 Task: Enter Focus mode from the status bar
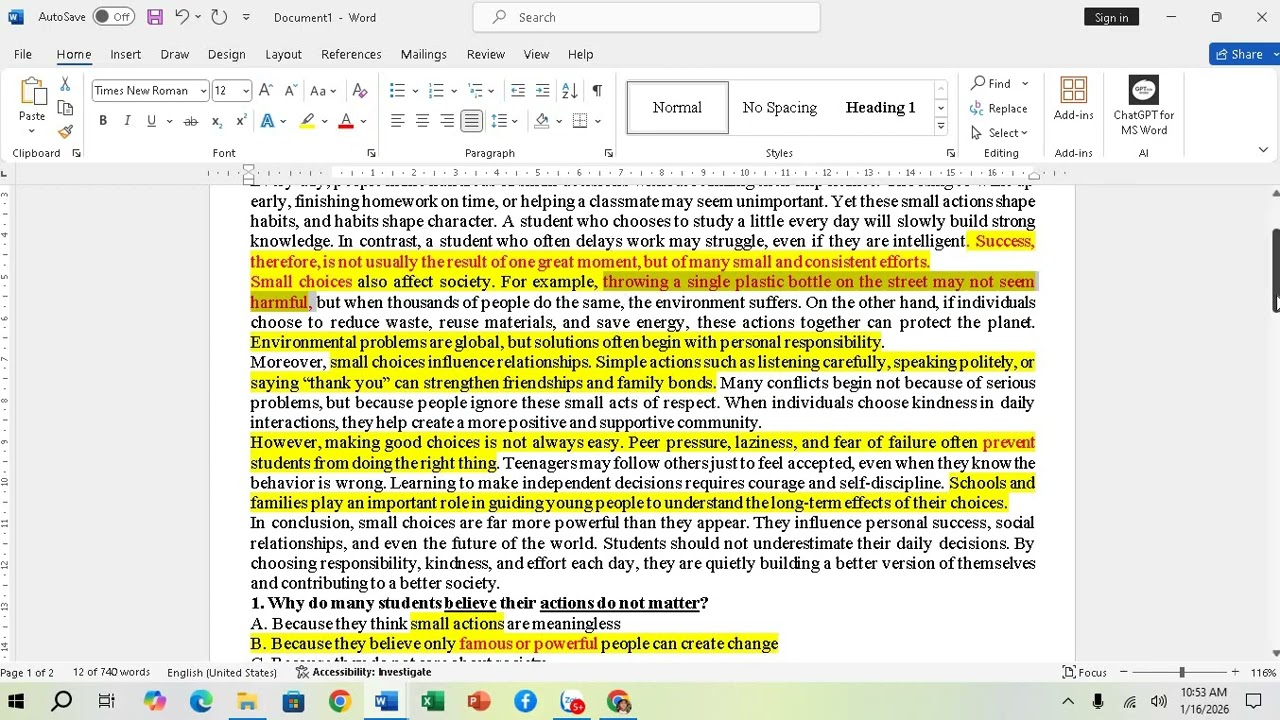[x=1085, y=672]
